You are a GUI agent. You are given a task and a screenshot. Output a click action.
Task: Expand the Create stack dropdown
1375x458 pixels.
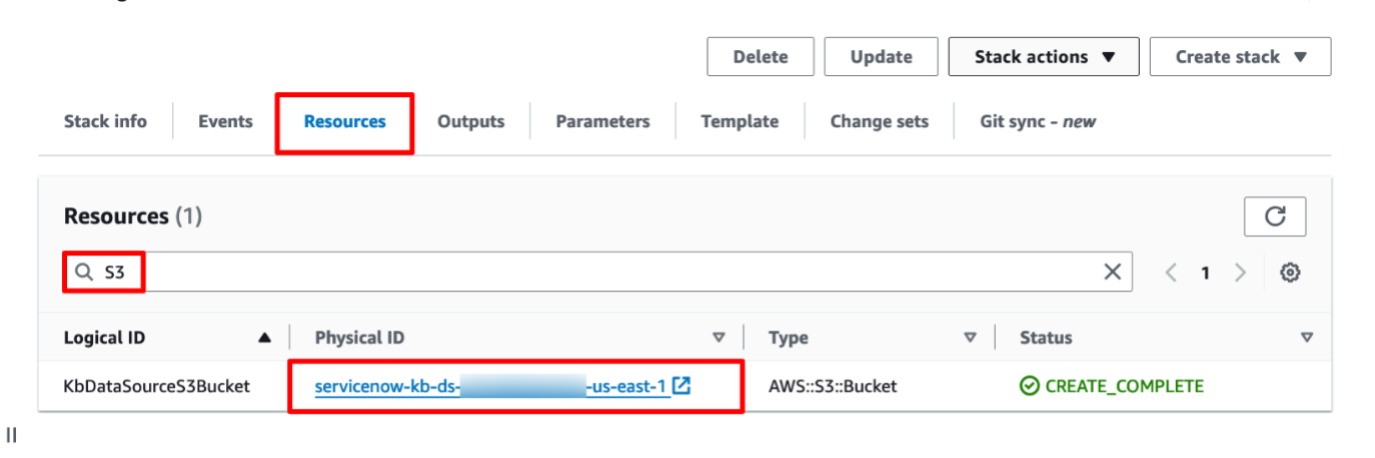pos(1240,57)
